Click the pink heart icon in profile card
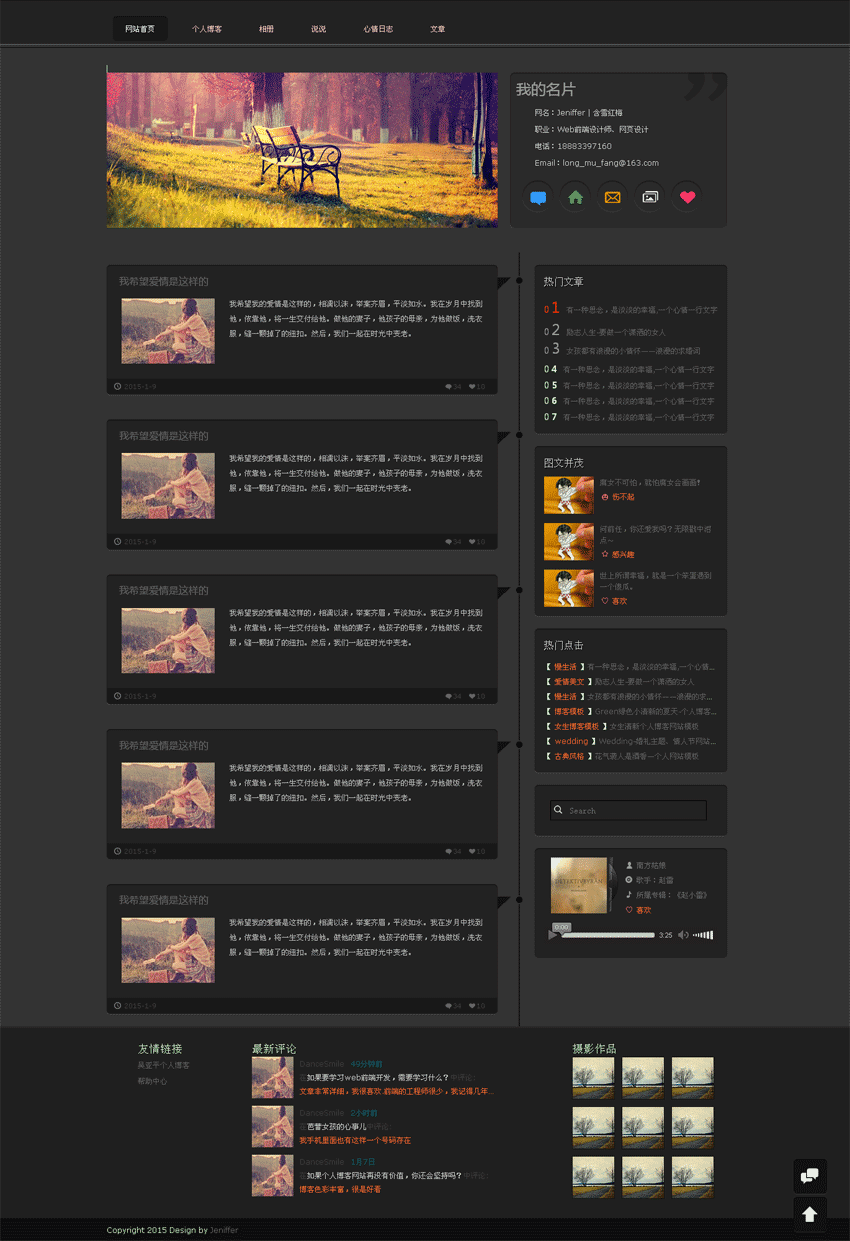This screenshot has height=1241, width=850. point(687,197)
